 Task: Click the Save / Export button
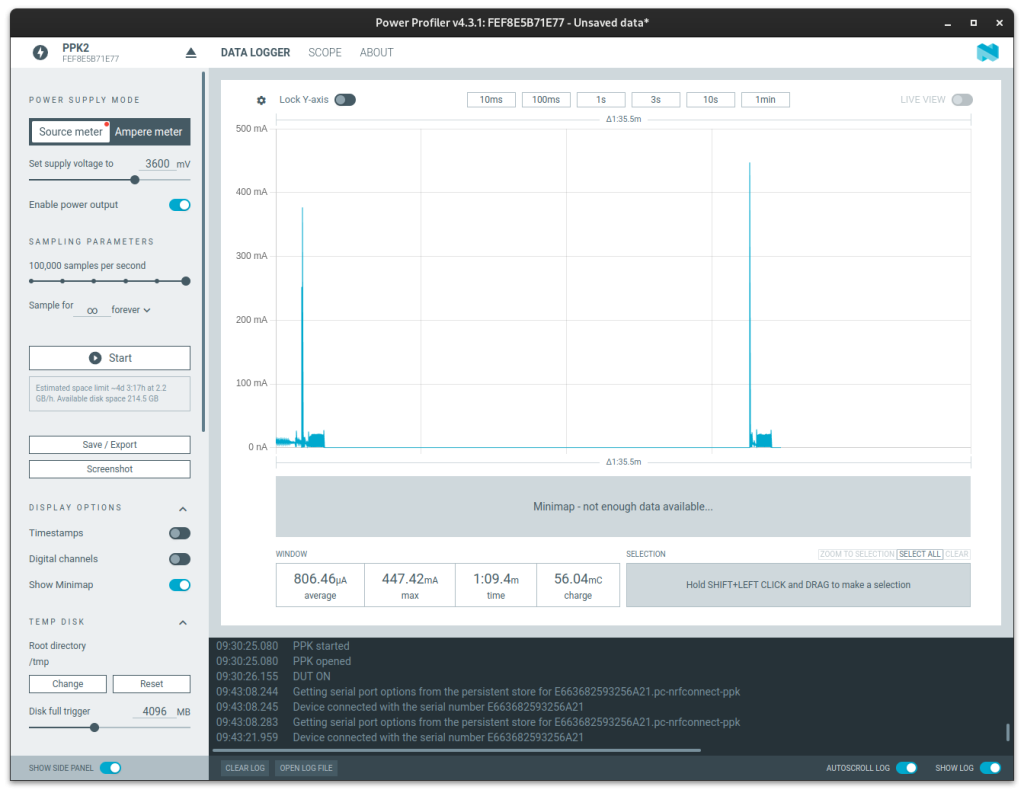click(x=109, y=445)
